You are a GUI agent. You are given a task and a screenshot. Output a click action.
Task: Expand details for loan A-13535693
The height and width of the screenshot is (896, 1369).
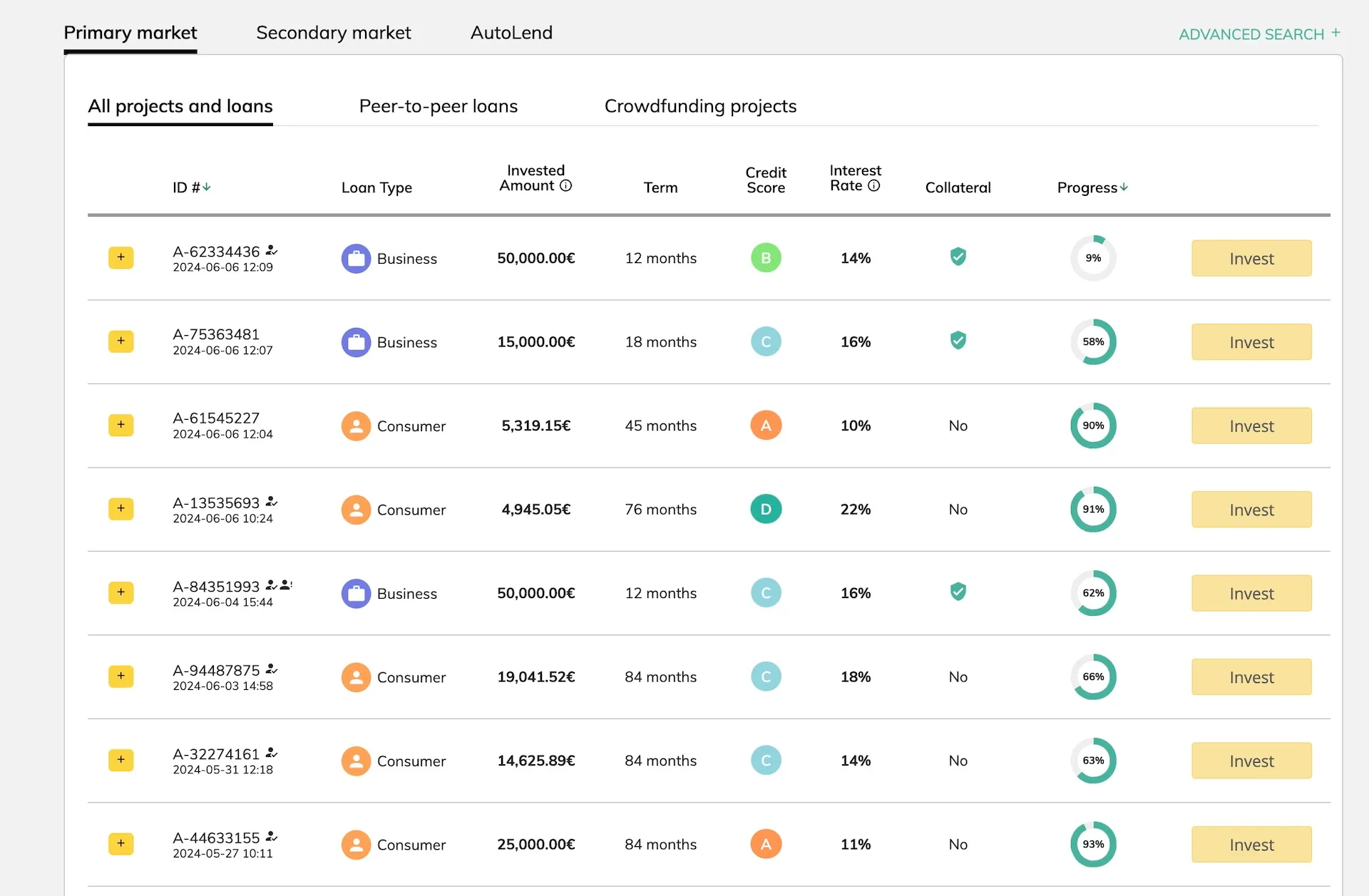[x=121, y=509]
